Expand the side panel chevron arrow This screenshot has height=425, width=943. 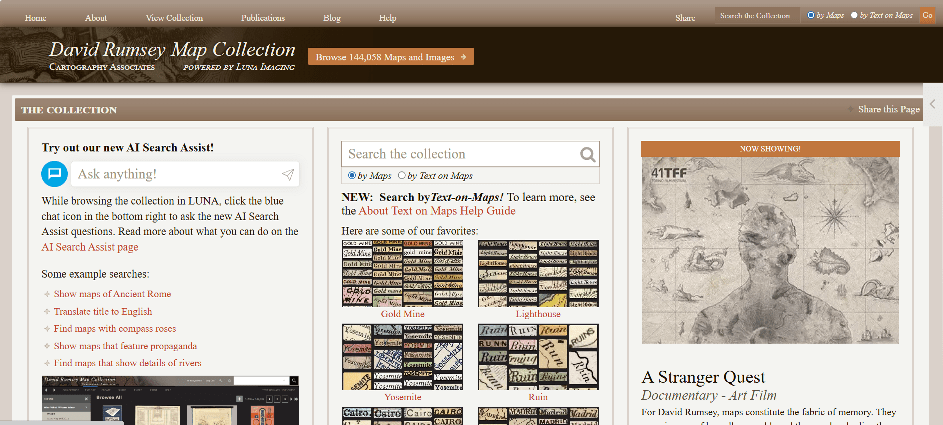click(932, 105)
